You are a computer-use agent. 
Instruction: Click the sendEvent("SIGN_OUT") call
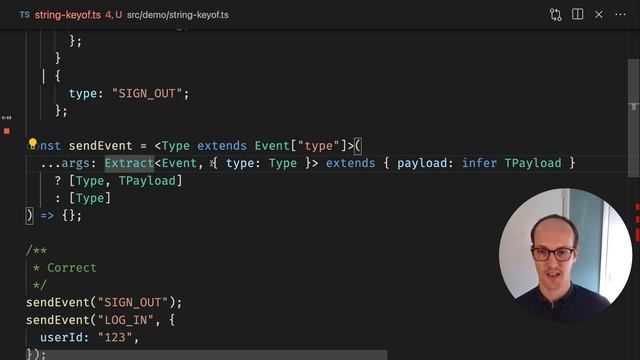(104, 302)
